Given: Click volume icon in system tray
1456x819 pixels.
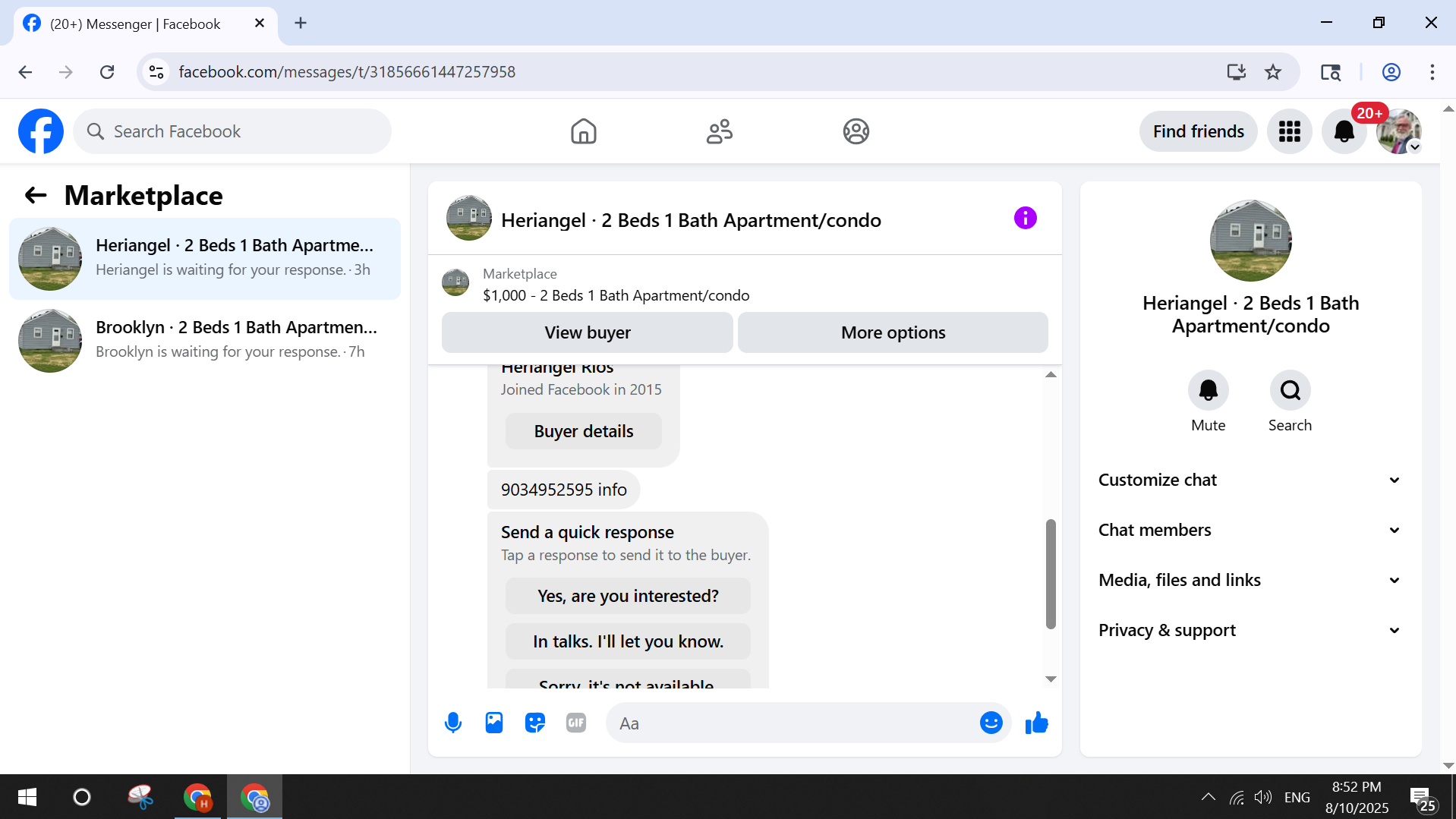Looking at the screenshot, I should point(1262,797).
